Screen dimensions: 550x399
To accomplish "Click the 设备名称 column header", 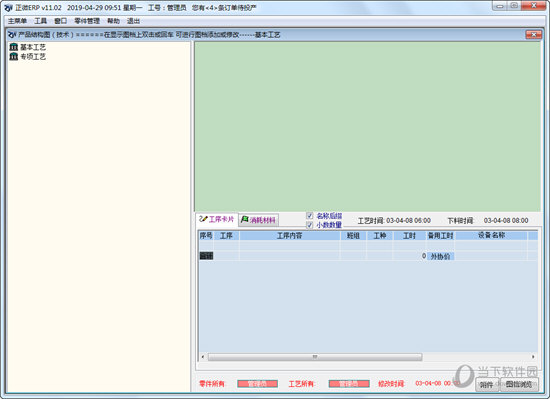I will click(x=491, y=236).
